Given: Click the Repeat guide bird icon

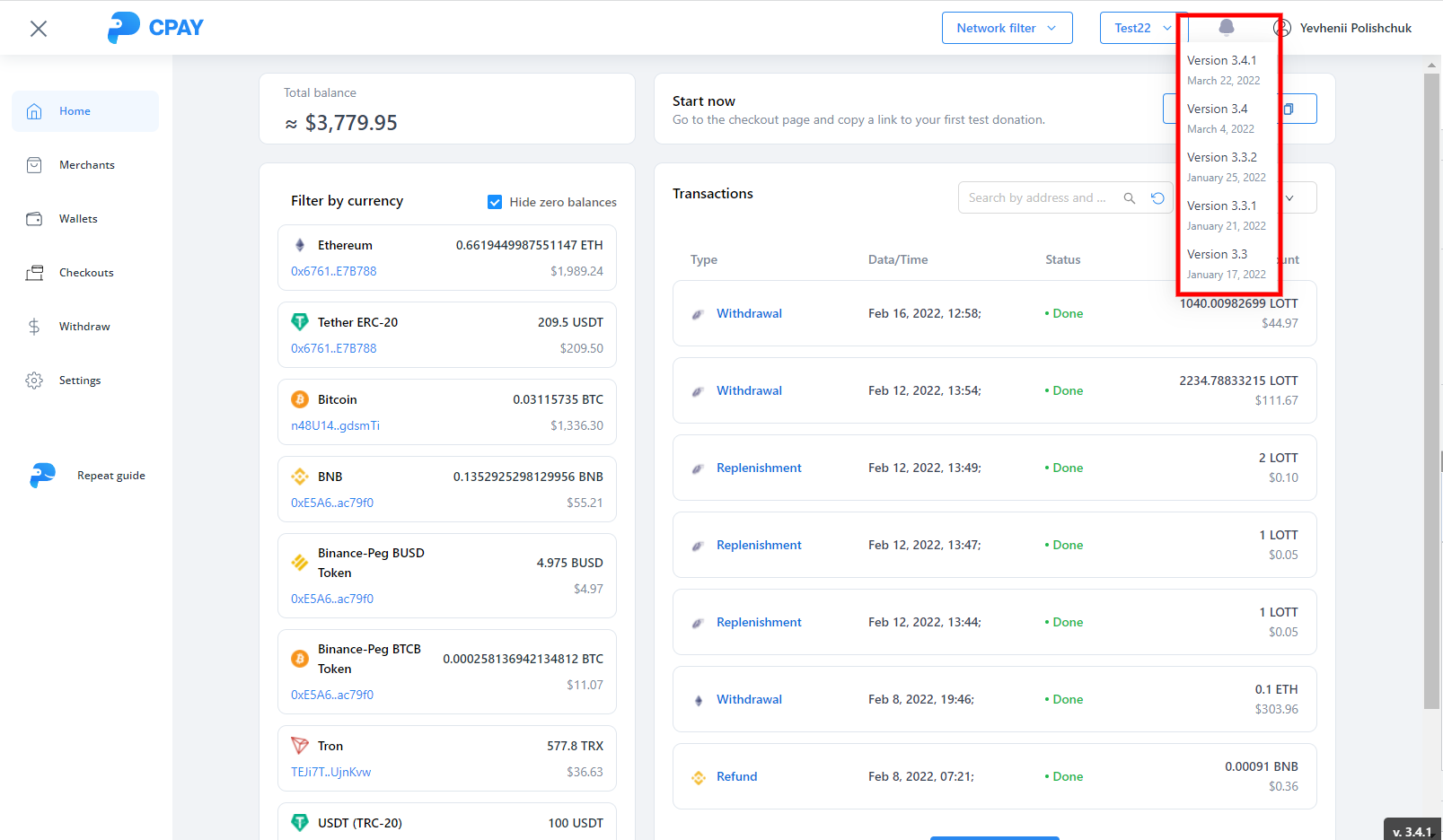Looking at the screenshot, I should (42, 476).
